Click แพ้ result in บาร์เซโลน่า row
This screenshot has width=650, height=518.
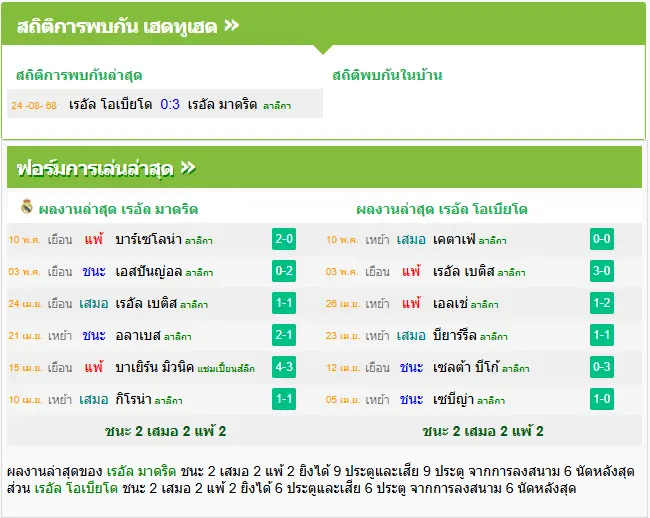click(94, 239)
